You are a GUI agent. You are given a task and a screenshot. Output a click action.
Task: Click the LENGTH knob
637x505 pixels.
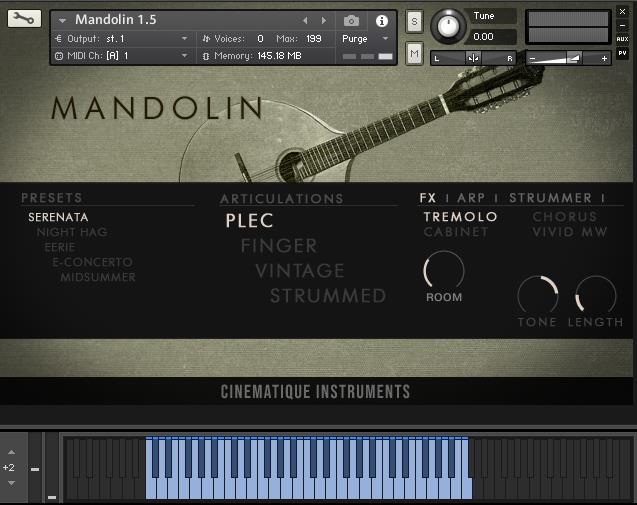click(x=596, y=295)
